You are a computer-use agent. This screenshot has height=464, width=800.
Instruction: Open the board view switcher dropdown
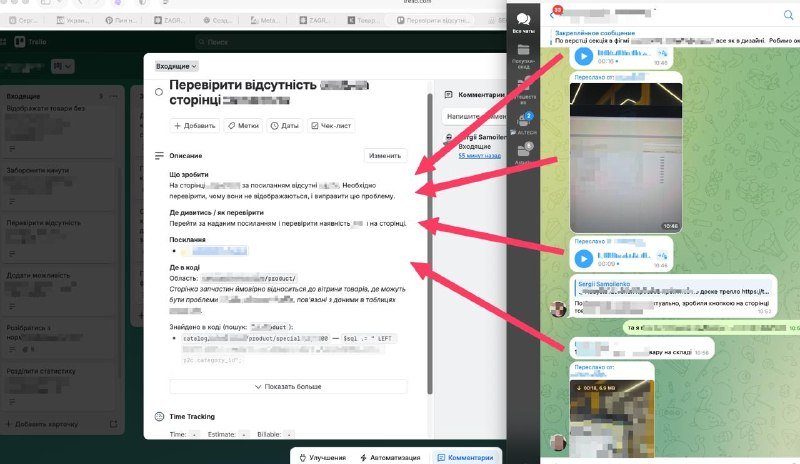click(x=63, y=66)
